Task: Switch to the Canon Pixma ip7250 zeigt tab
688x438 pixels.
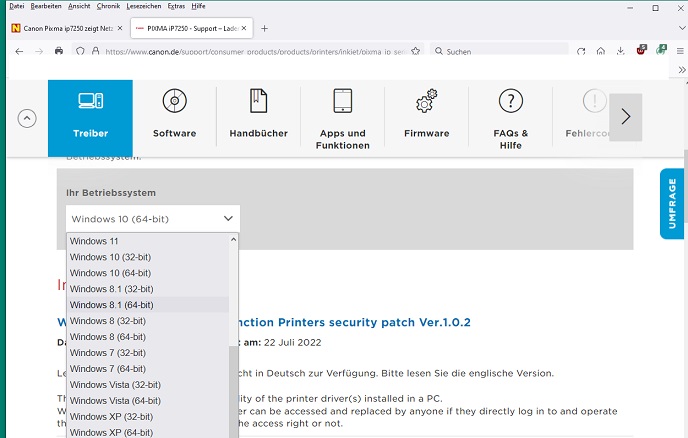Action: [x=65, y=28]
